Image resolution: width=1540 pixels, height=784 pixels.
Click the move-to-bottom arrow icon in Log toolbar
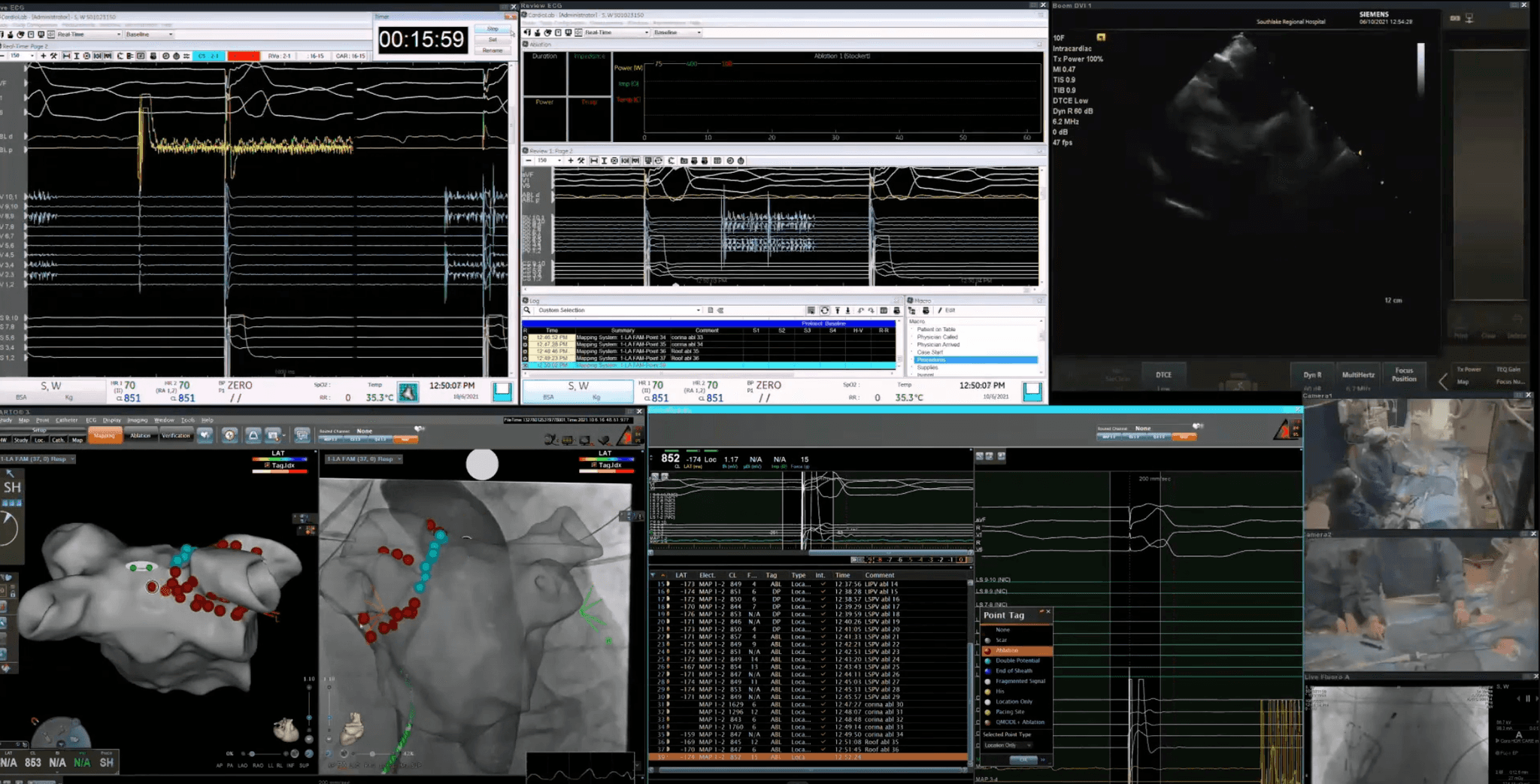tap(848, 310)
